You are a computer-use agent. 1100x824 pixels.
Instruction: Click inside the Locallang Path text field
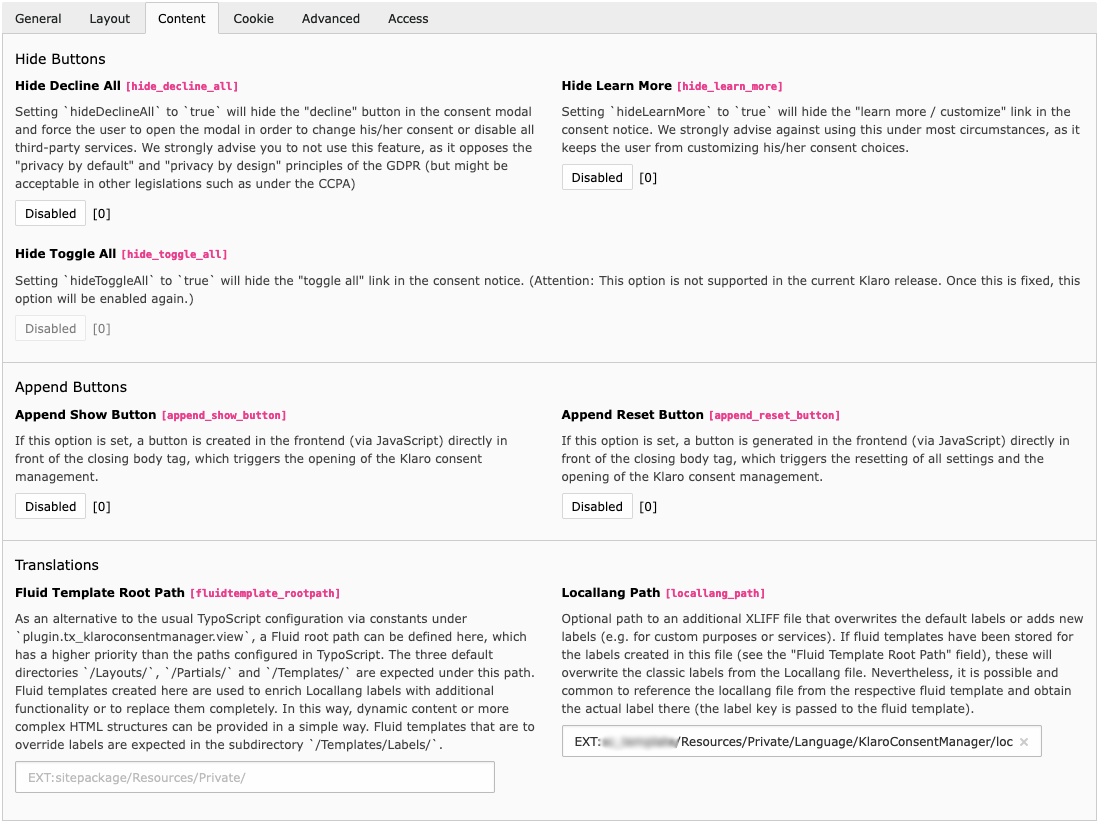coord(790,742)
